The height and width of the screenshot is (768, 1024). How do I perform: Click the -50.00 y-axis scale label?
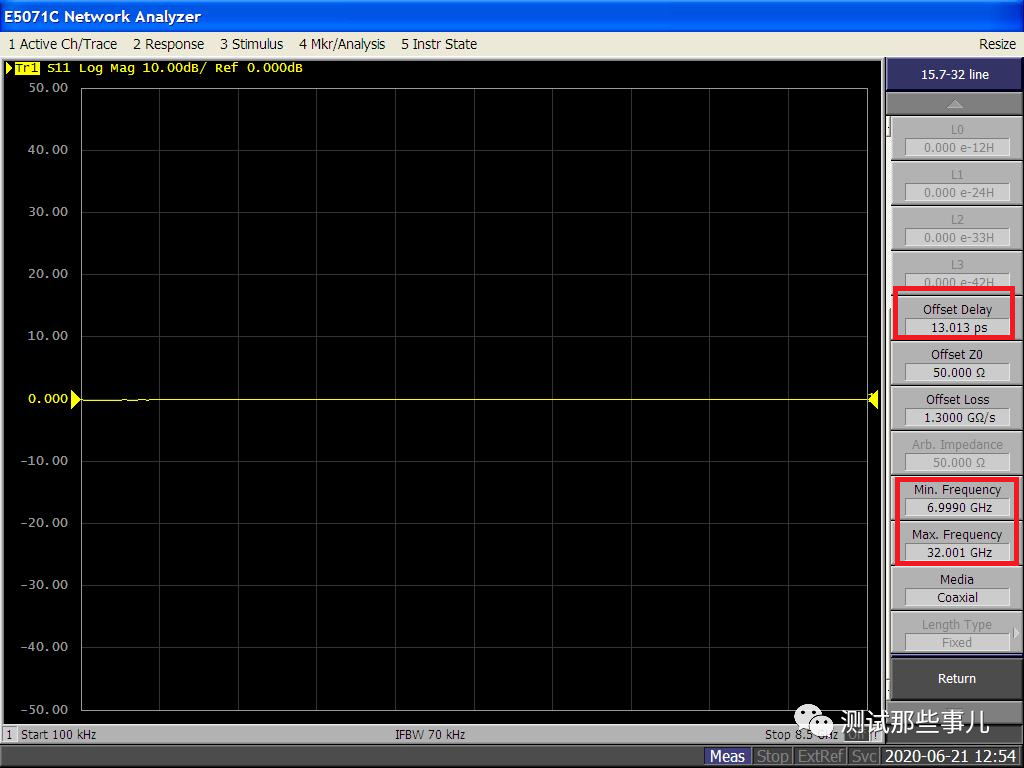[44, 709]
